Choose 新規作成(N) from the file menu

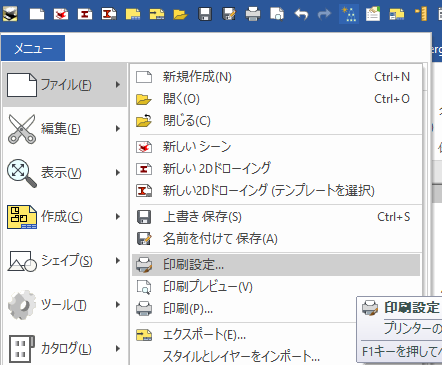(276, 77)
